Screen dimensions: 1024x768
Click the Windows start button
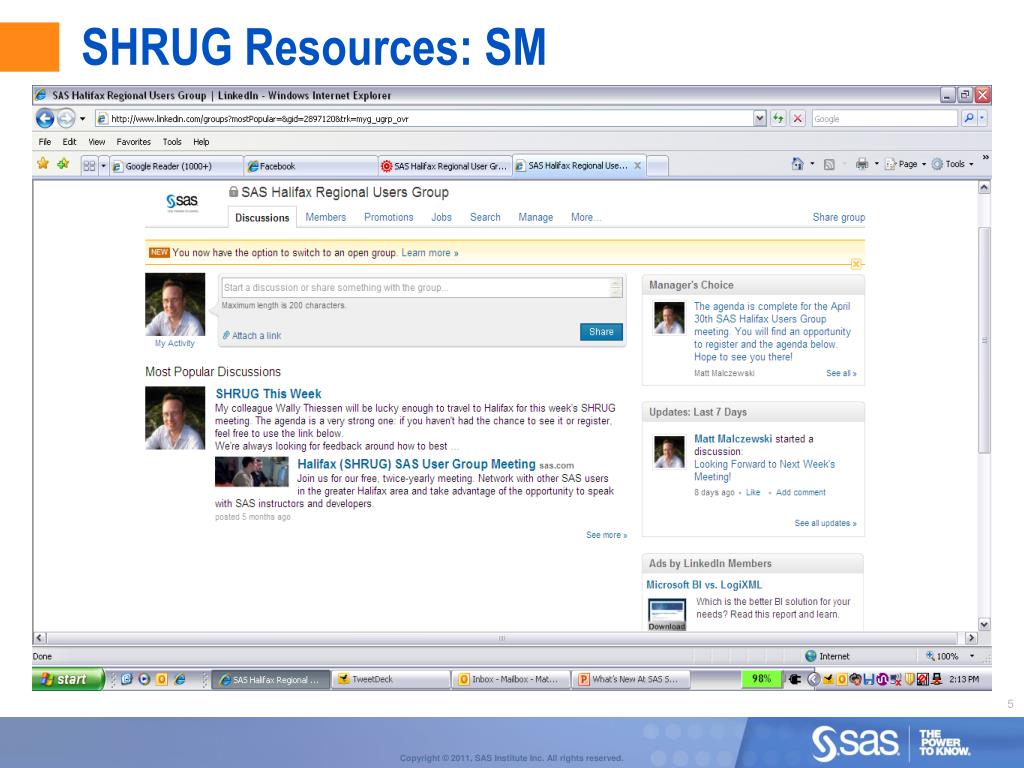(68, 679)
